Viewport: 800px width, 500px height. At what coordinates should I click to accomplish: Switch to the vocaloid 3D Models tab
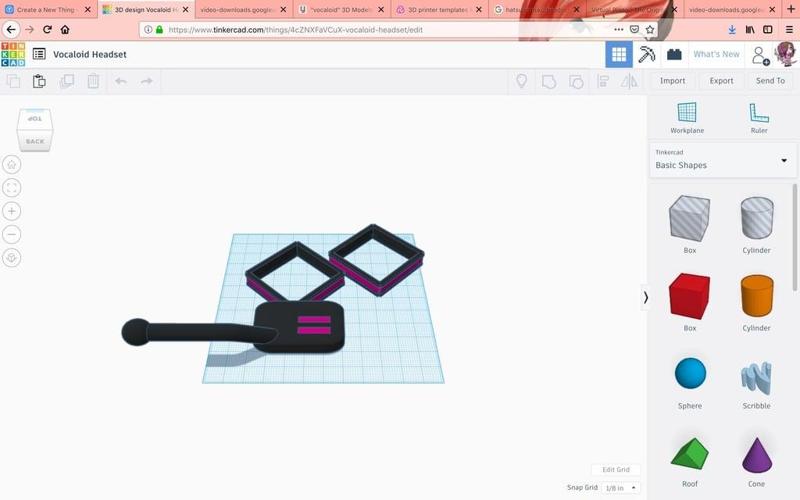click(x=341, y=10)
